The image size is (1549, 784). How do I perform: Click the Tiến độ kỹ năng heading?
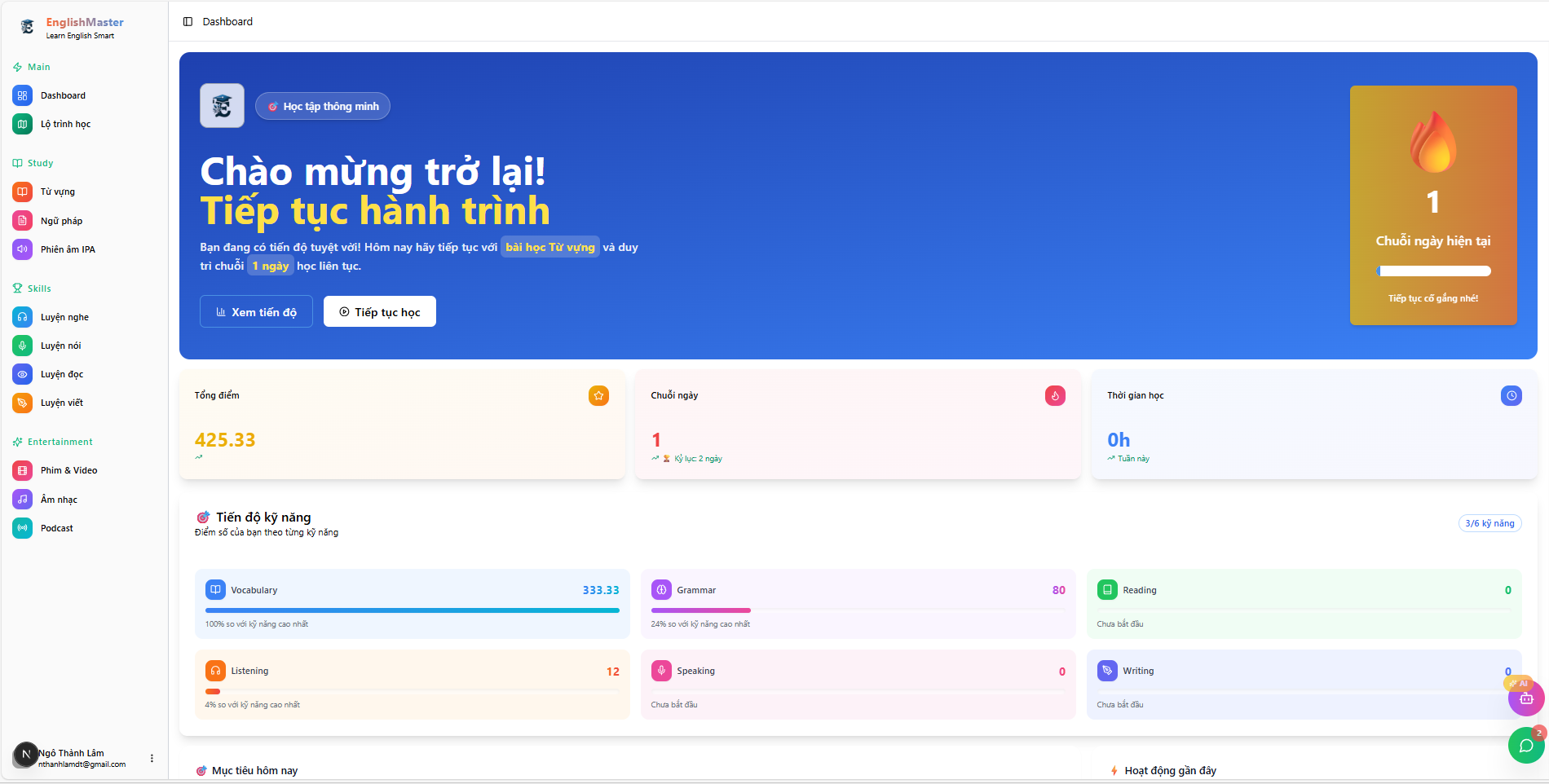pyautogui.click(x=263, y=518)
